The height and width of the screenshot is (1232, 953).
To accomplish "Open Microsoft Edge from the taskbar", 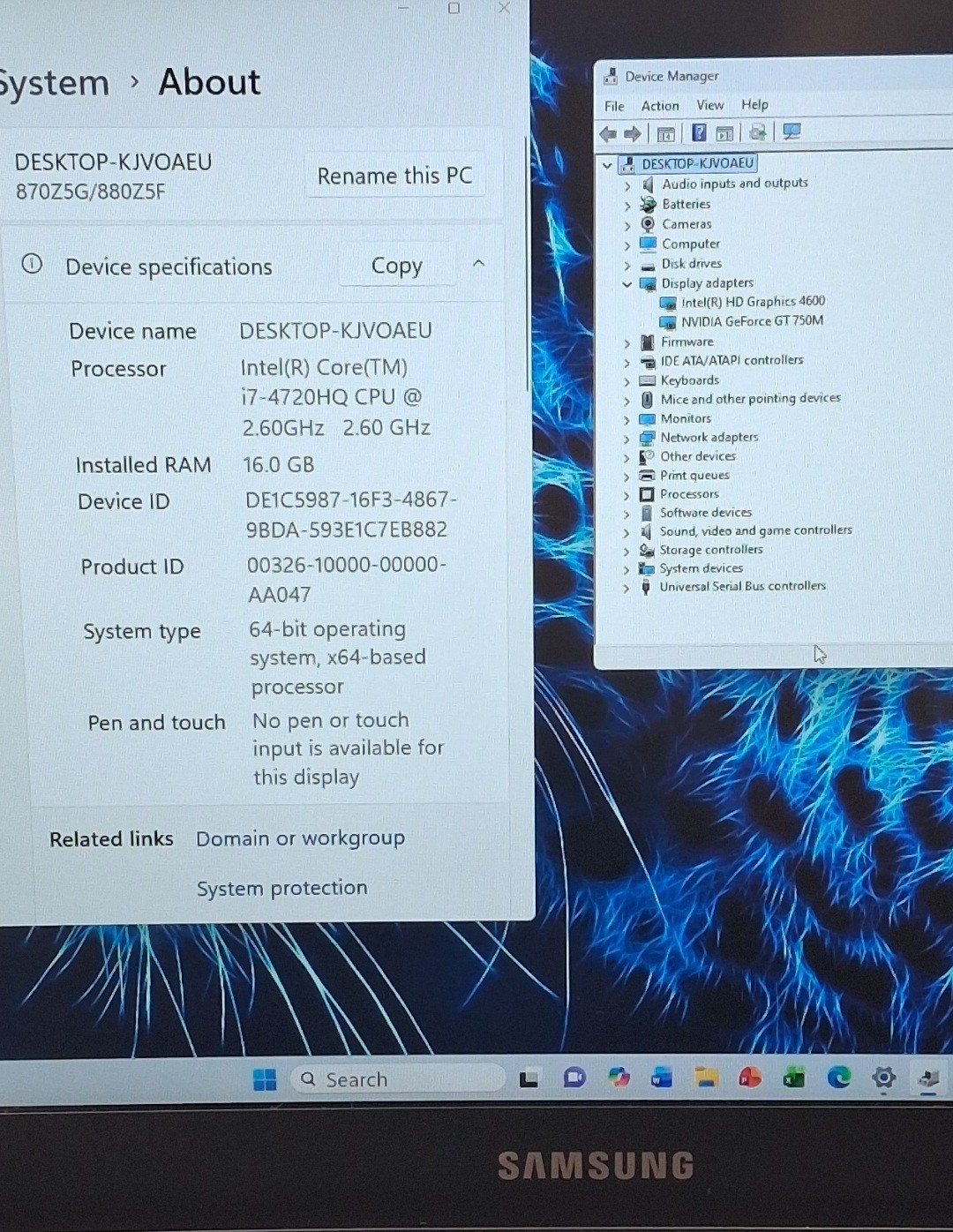I will coord(838,1077).
